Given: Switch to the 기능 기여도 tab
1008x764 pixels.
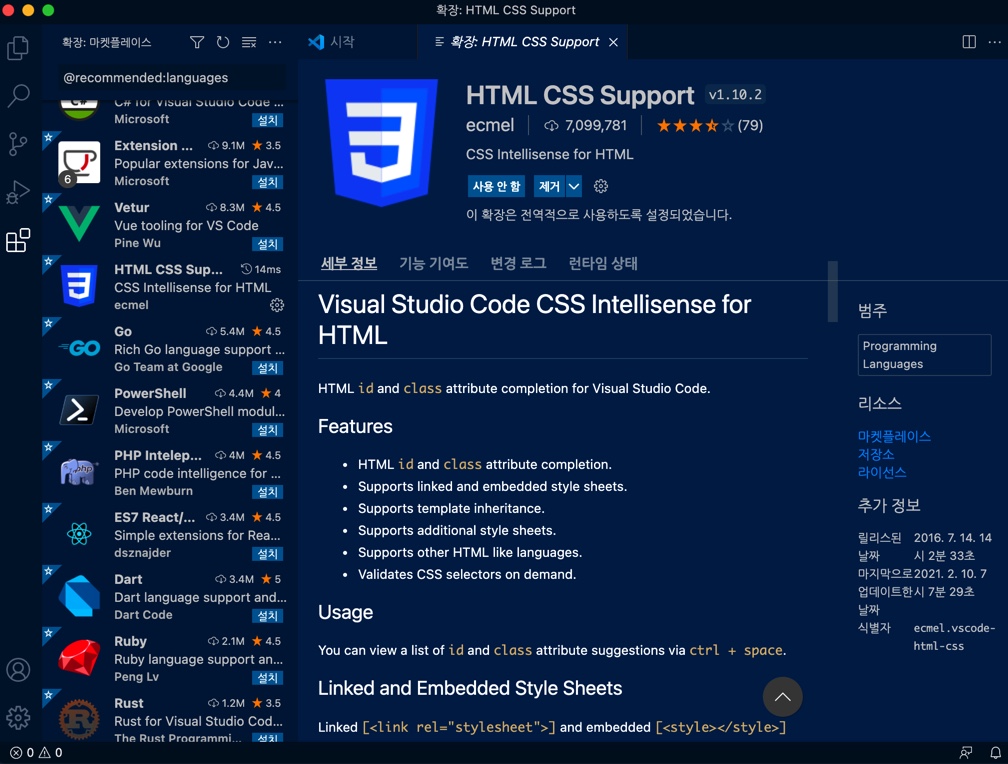Looking at the screenshot, I should tap(433, 263).
